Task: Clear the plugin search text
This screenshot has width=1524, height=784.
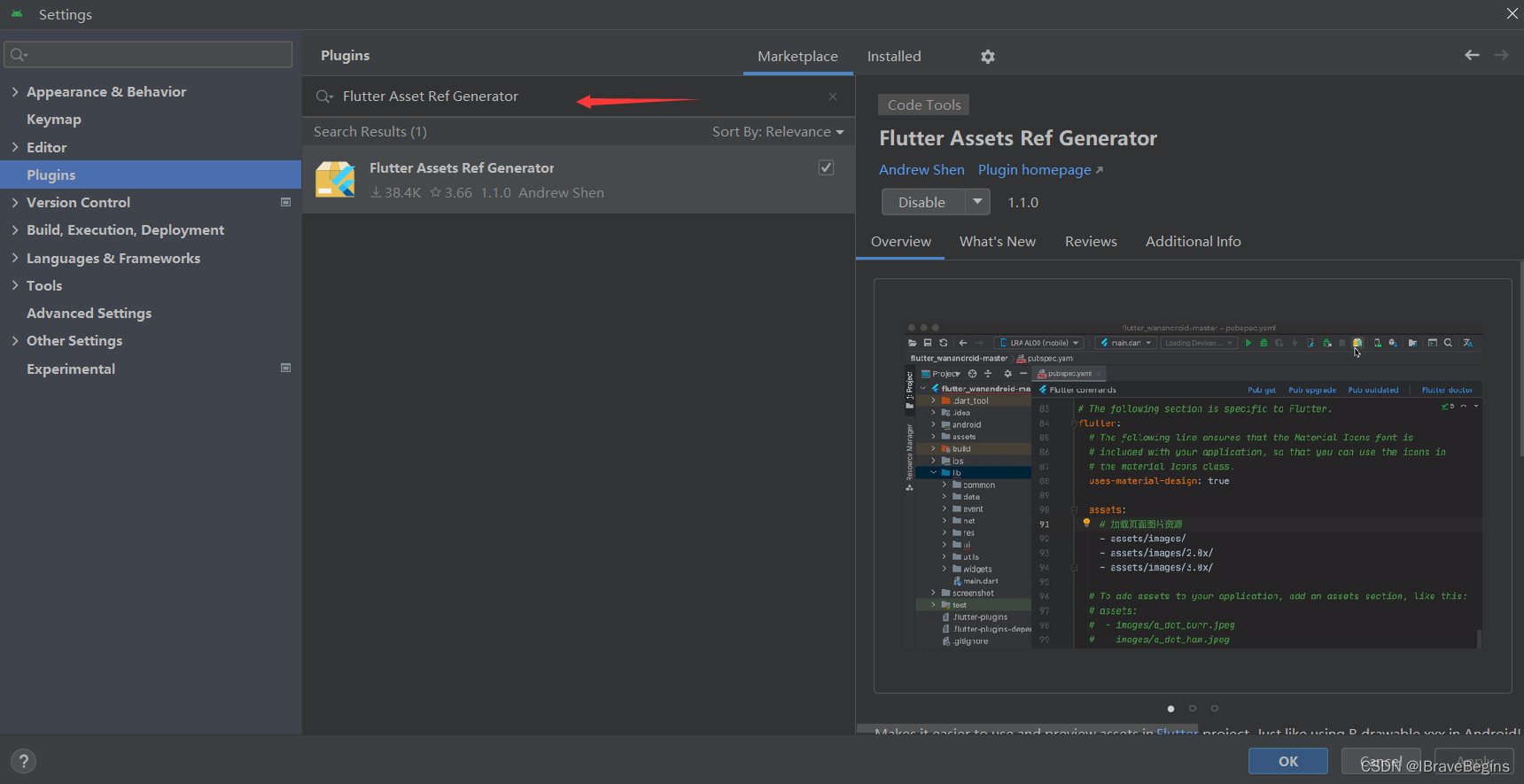Action: coord(833,97)
